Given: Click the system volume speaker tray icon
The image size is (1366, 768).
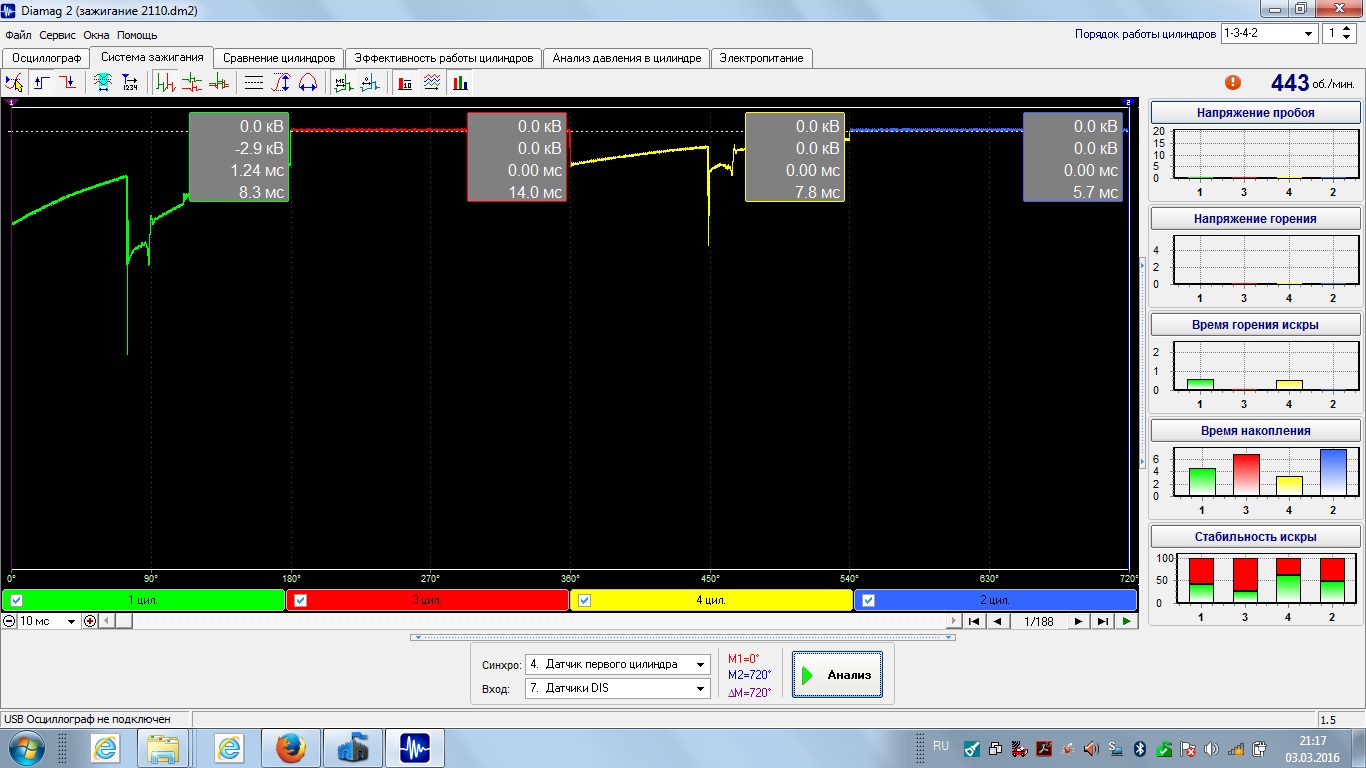Looking at the screenshot, I should click(x=1212, y=748).
